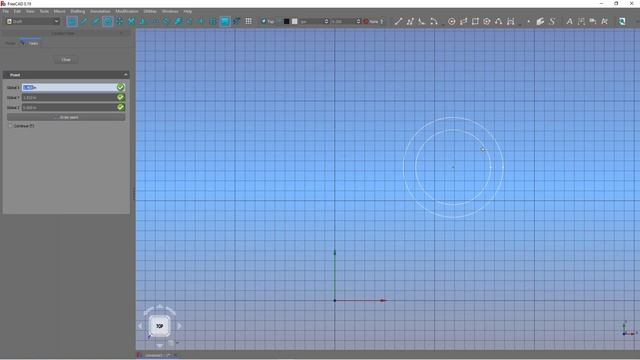The width and height of the screenshot is (640, 360).
Task: Open the Modification menu
Action: click(127, 11)
